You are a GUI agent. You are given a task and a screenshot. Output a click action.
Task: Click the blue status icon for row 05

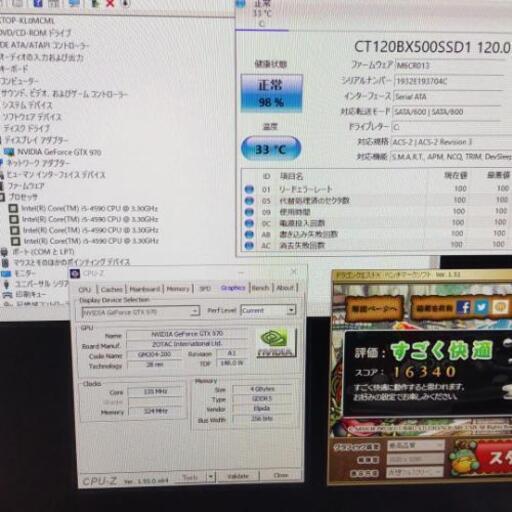(x=249, y=201)
